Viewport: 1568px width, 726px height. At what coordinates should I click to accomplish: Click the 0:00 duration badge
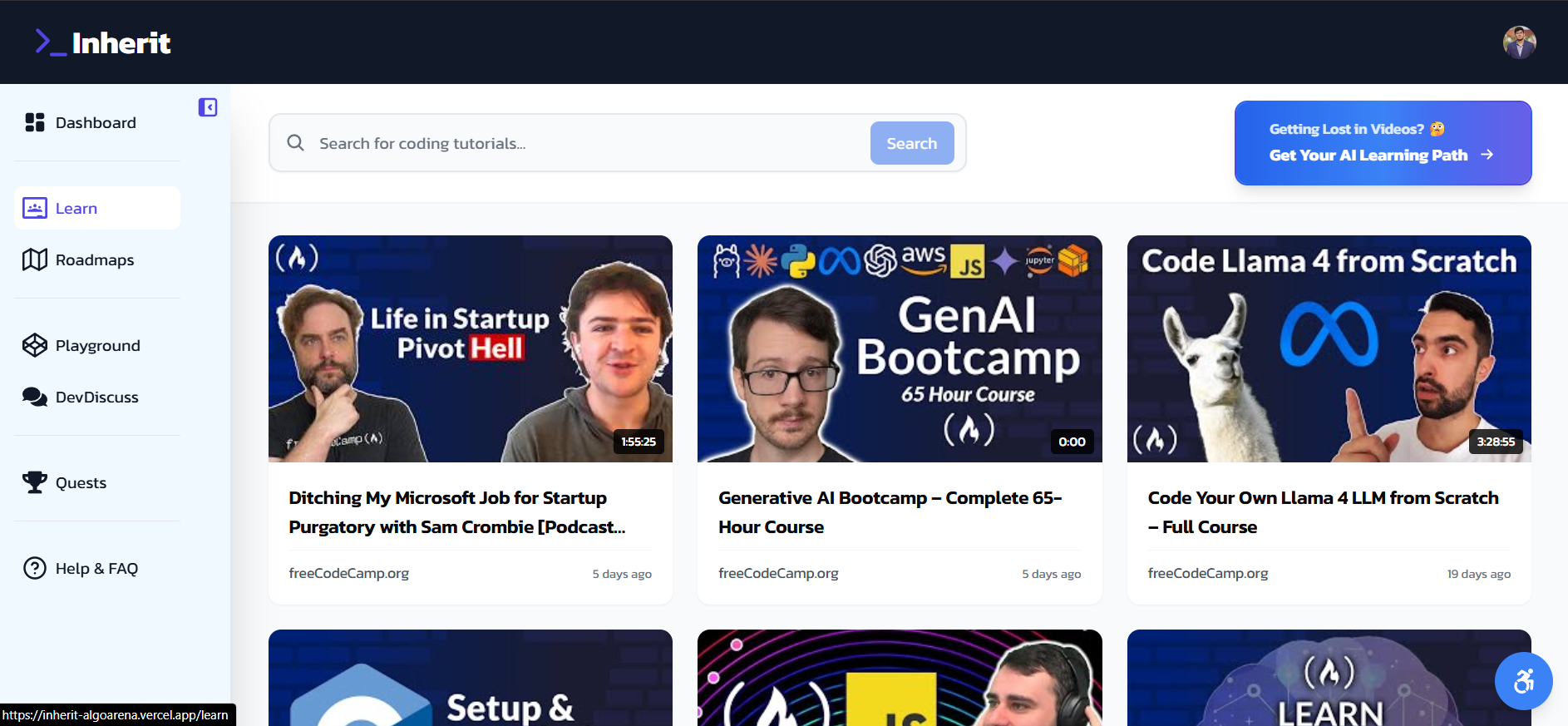1072,442
